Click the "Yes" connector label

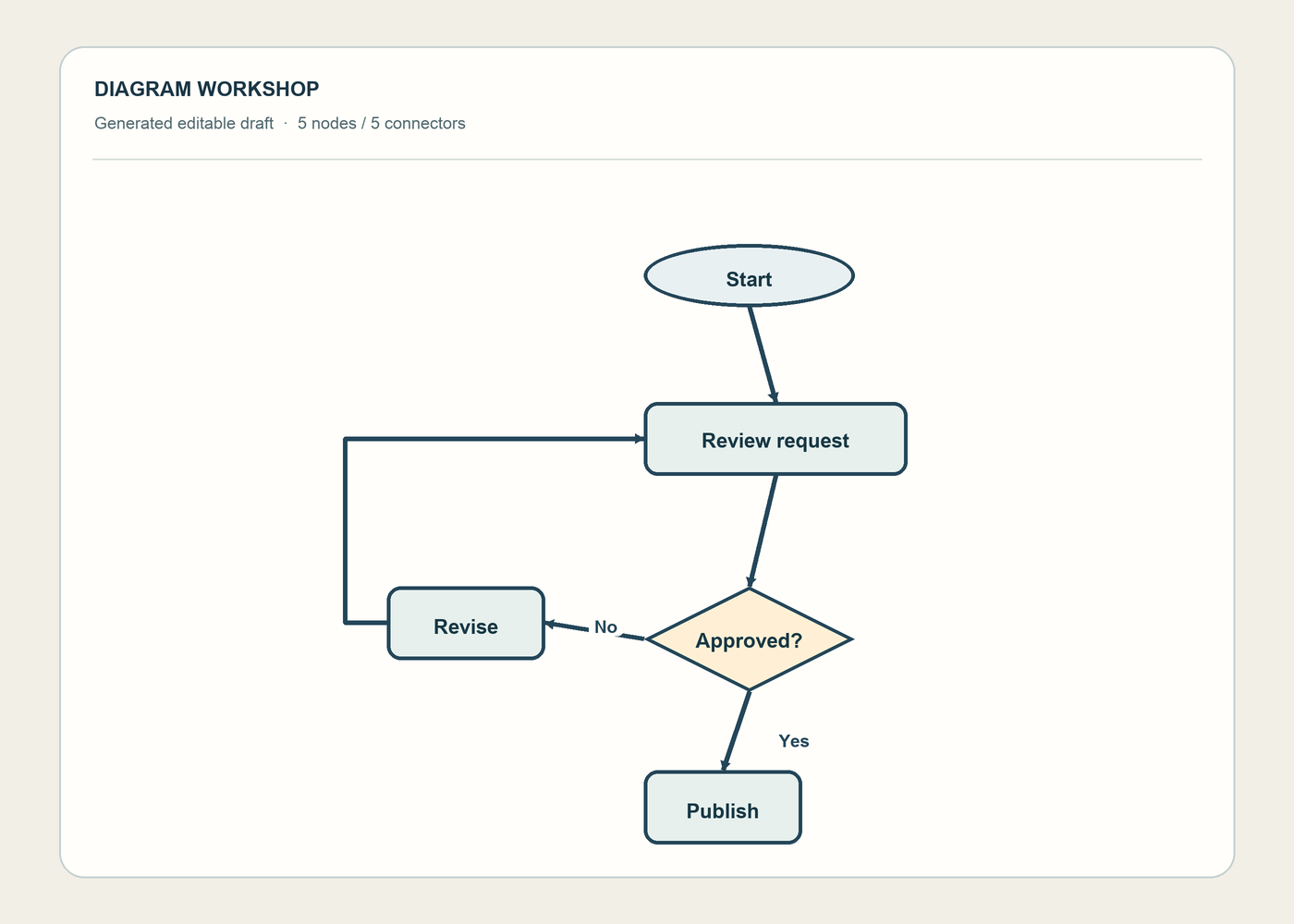tap(794, 741)
